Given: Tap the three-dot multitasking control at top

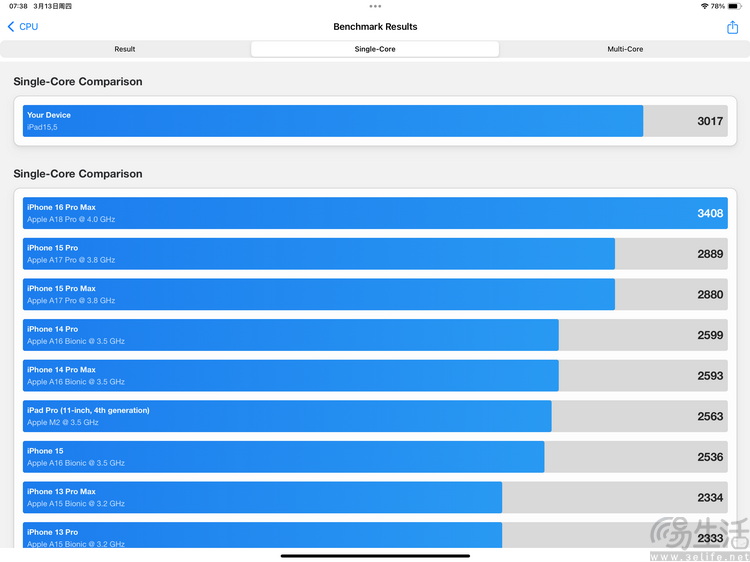Looking at the screenshot, I should click(375, 6).
